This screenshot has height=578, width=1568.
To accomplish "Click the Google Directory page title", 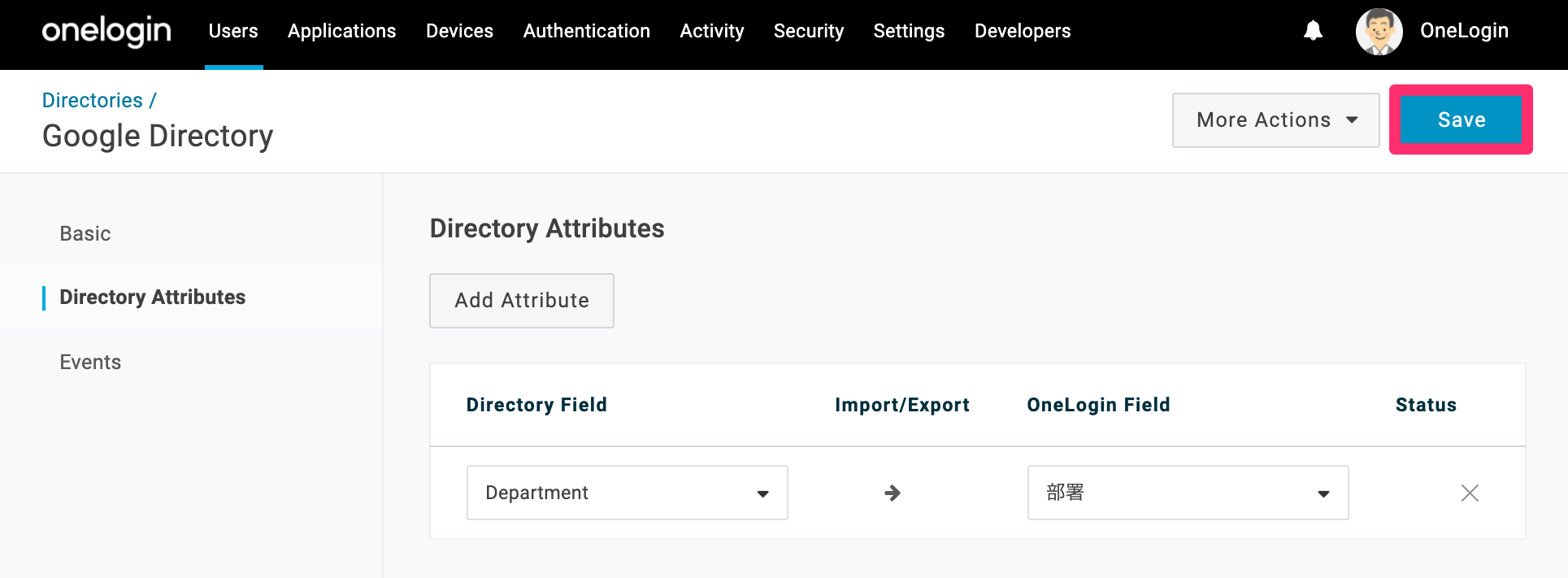I will coord(158,136).
